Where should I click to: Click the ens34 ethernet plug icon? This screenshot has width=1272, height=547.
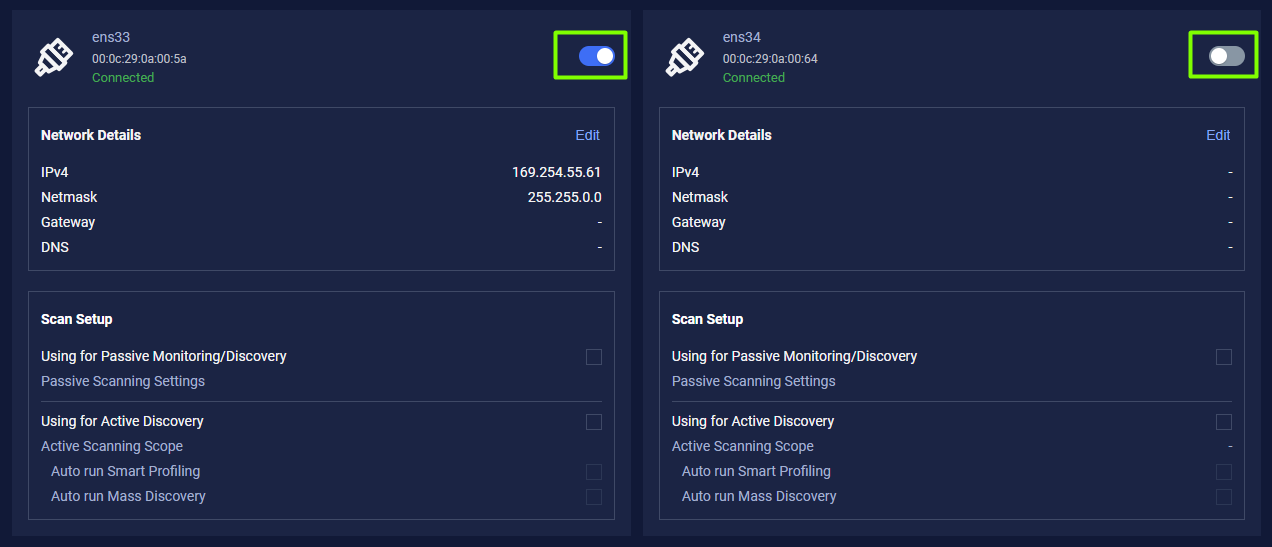click(x=685, y=58)
